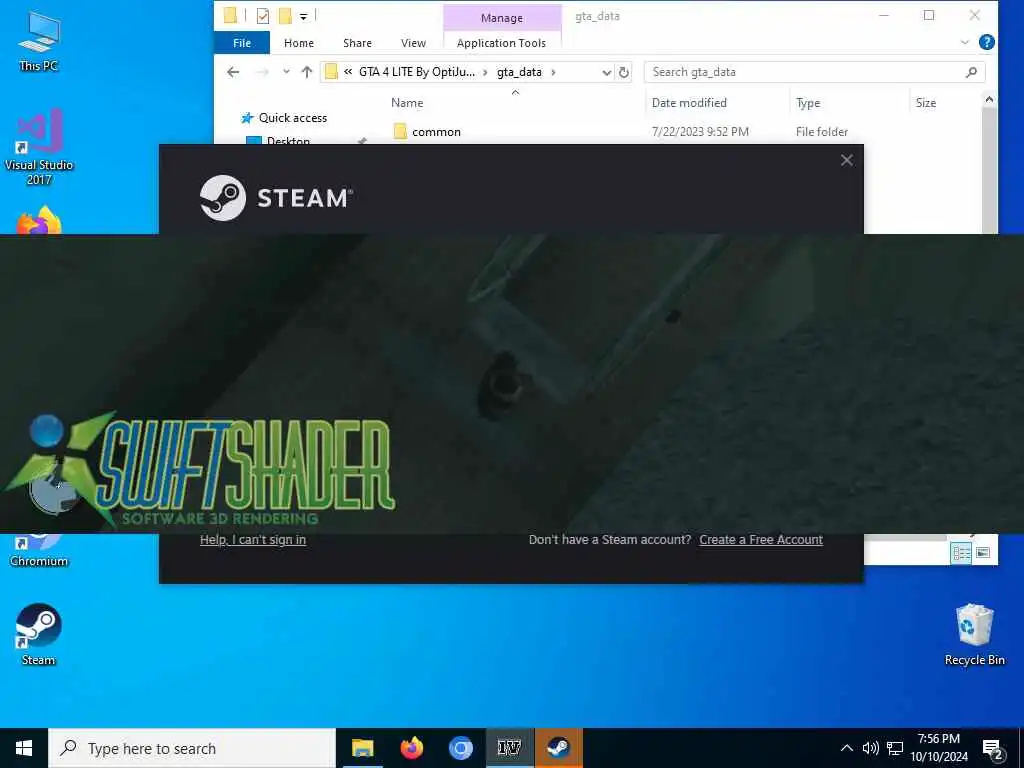Switch to details view layout icon
Image resolution: width=1024 pixels, height=768 pixels.
(961, 553)
